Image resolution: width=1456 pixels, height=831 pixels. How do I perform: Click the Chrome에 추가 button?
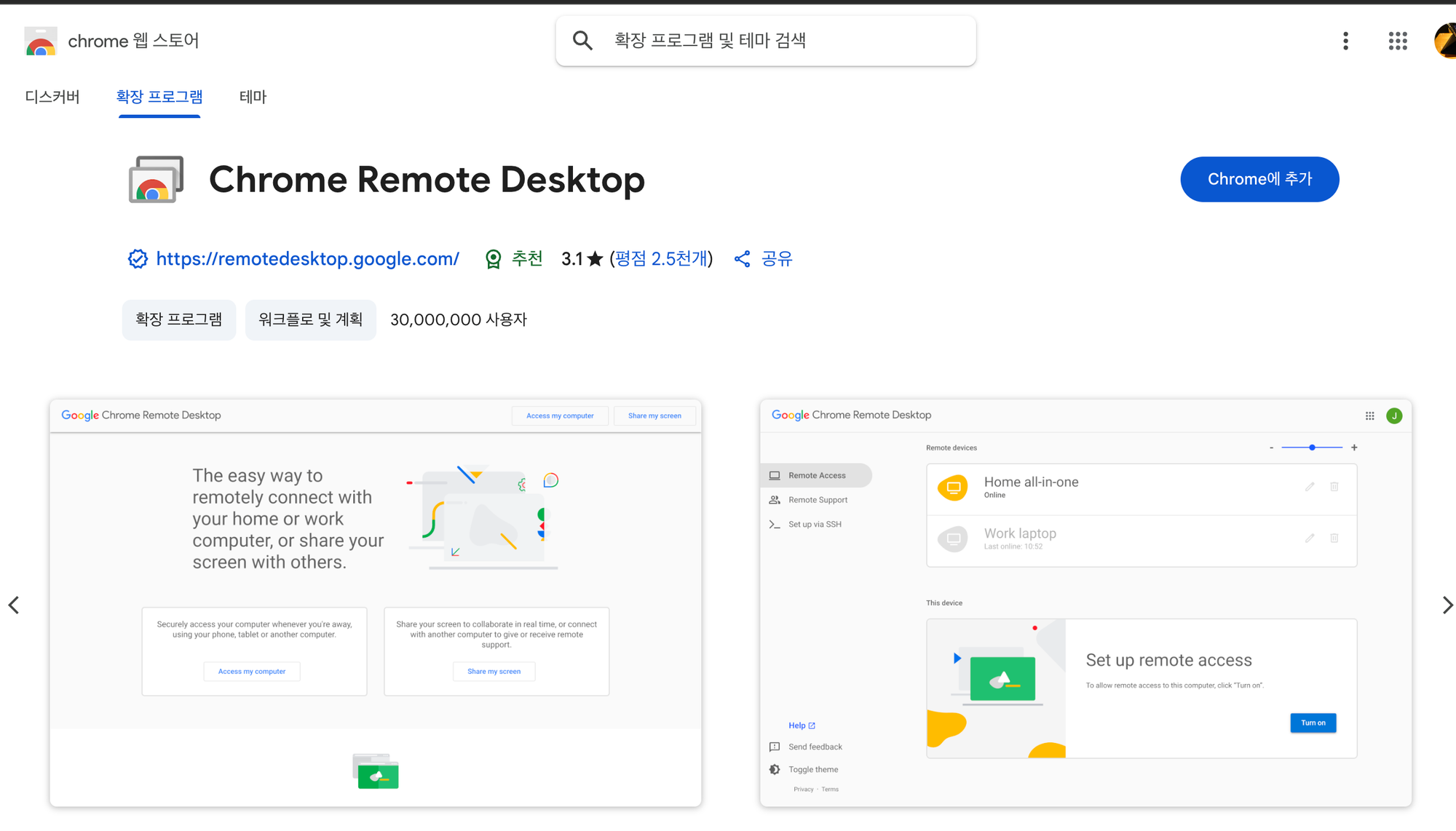[1259, 179]
